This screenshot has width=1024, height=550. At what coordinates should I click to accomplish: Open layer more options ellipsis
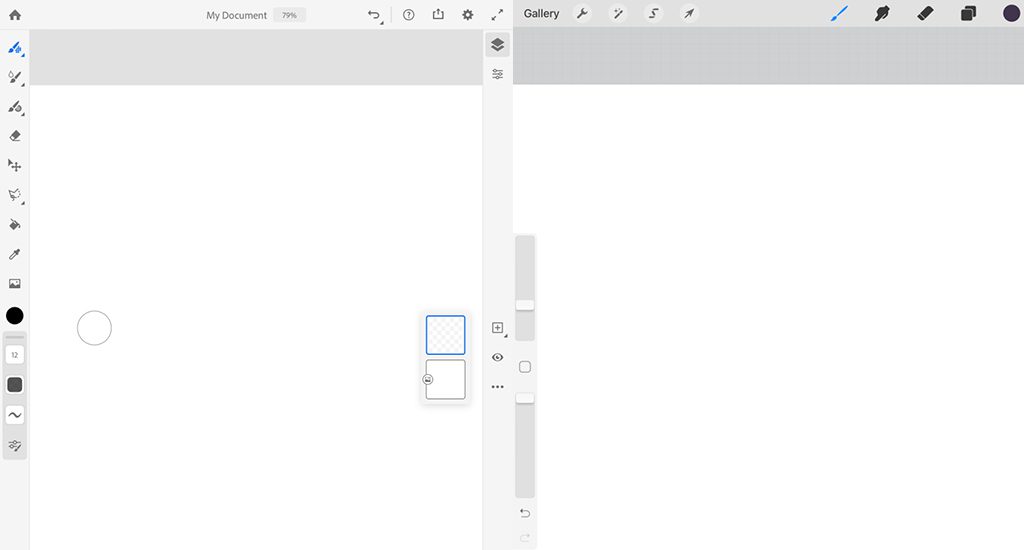(x=498, y=387)
